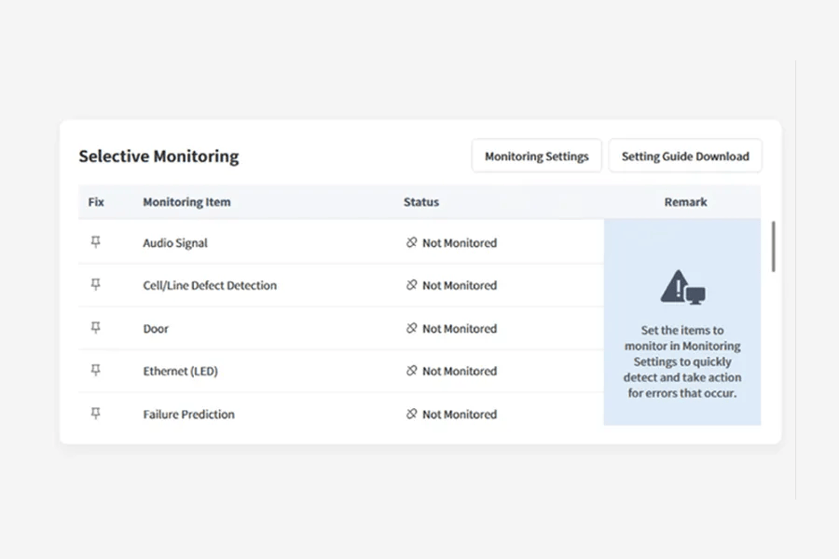The width and height of the screenshot is (839, 559).
Task: Click the Remark column header
Action: (x=685, y=202)
